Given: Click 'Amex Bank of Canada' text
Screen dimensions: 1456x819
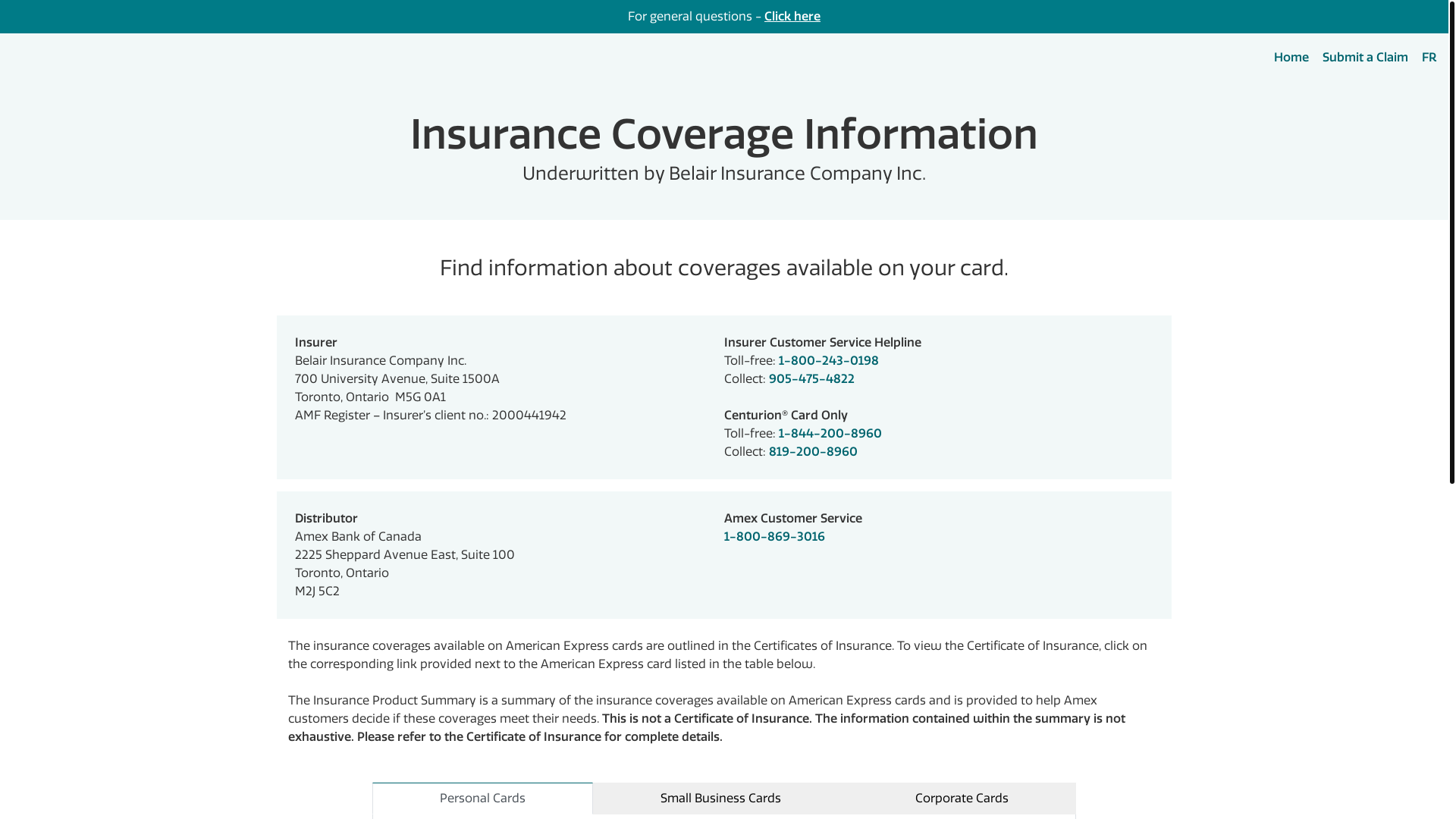Looking at the screenshot, I should click(358, 536).
